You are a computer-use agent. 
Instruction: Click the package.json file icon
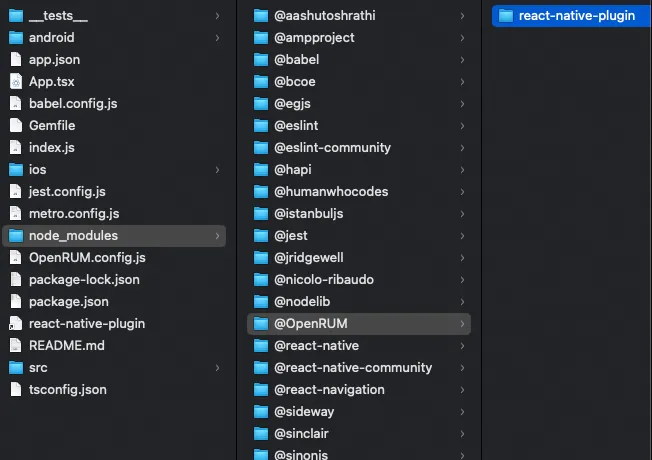click(16, 302)
